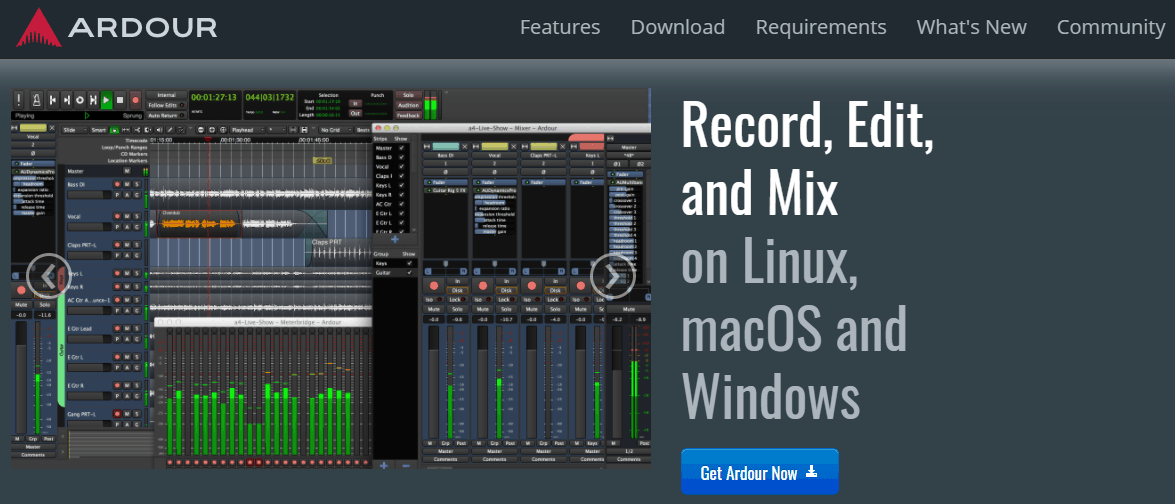Viewport: 1175px width, 504px height.
Task: Click the Get Ardour Now button
Action: click(759, 473)
